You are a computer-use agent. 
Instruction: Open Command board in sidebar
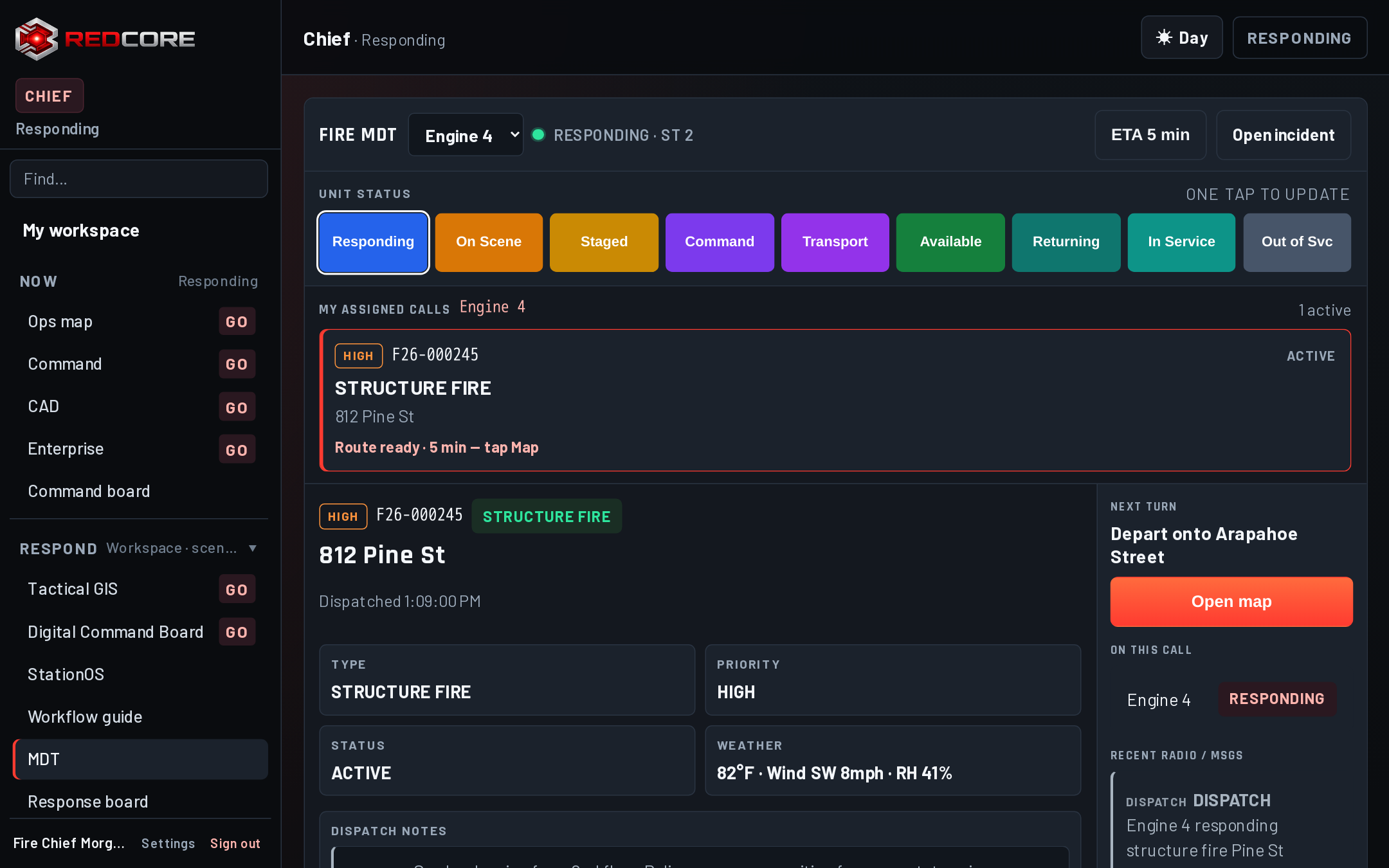(89, 491)
